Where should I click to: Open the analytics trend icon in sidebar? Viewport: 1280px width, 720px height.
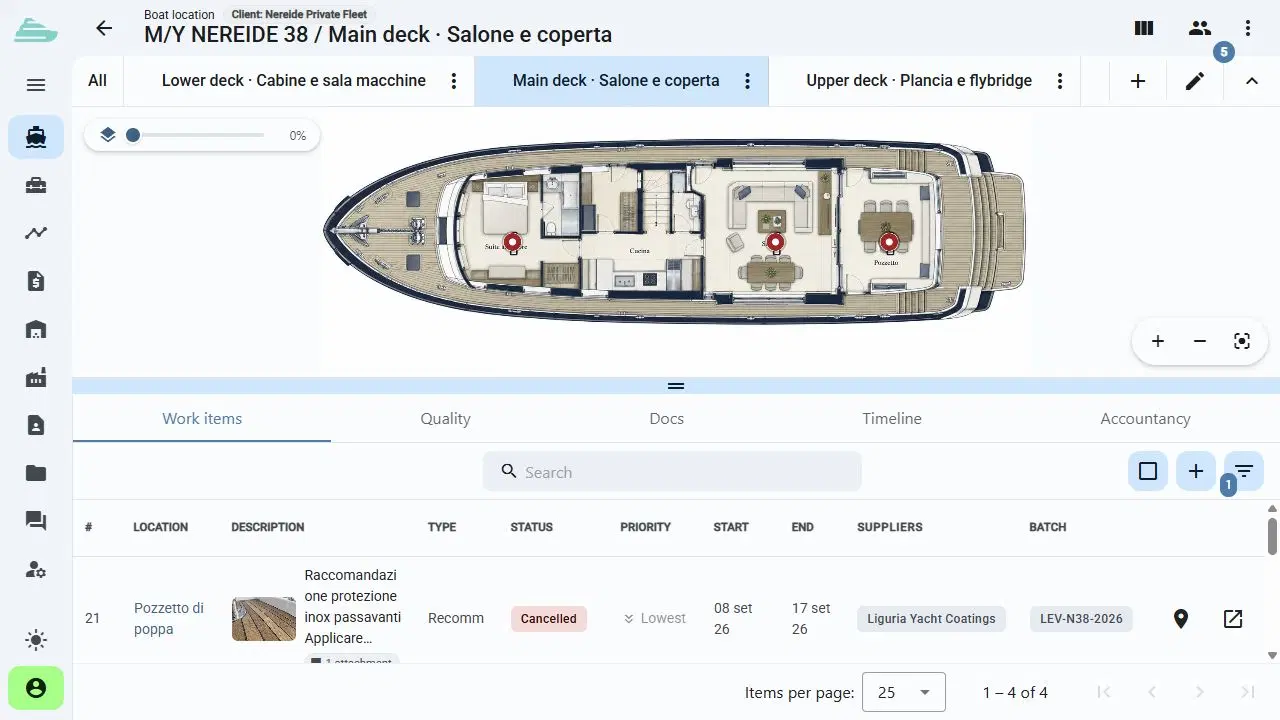[x=36, y=233]
